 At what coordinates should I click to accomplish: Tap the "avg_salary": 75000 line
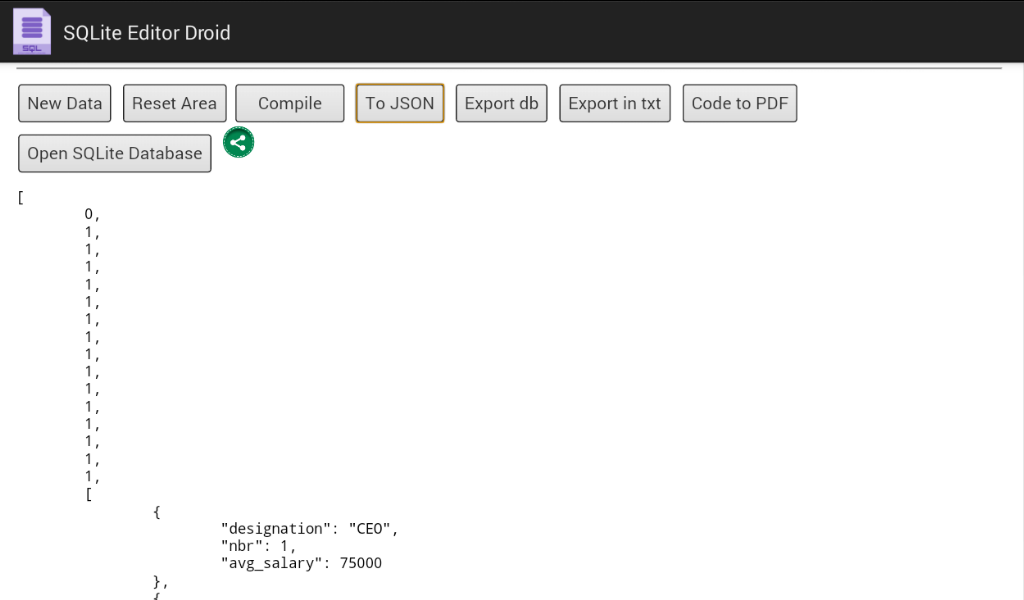tap(301, 564)
